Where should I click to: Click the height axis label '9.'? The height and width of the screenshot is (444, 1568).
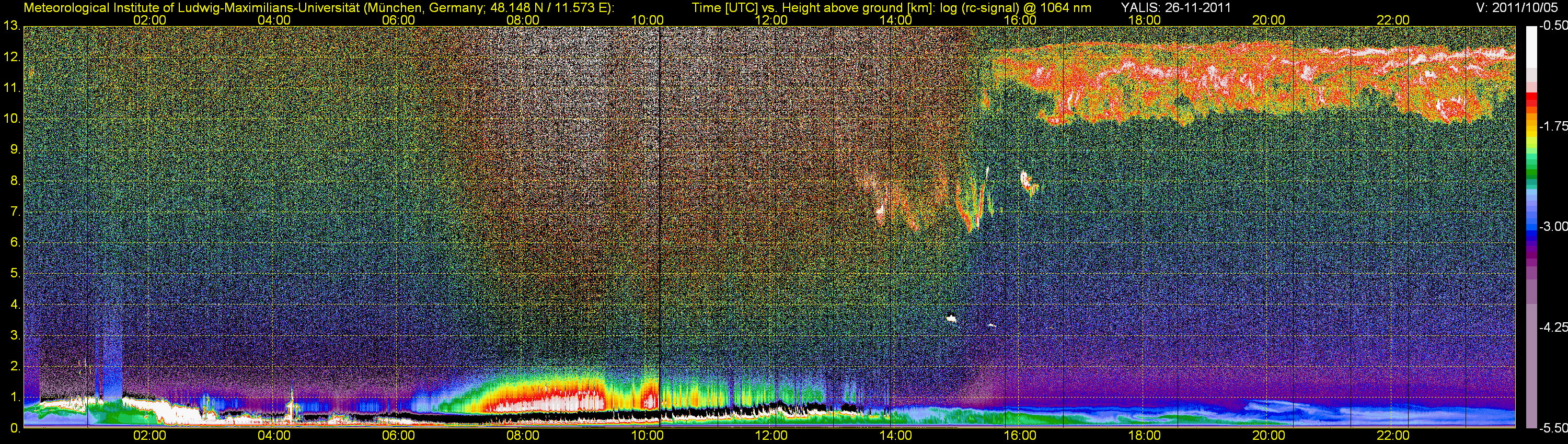[15, 149]
